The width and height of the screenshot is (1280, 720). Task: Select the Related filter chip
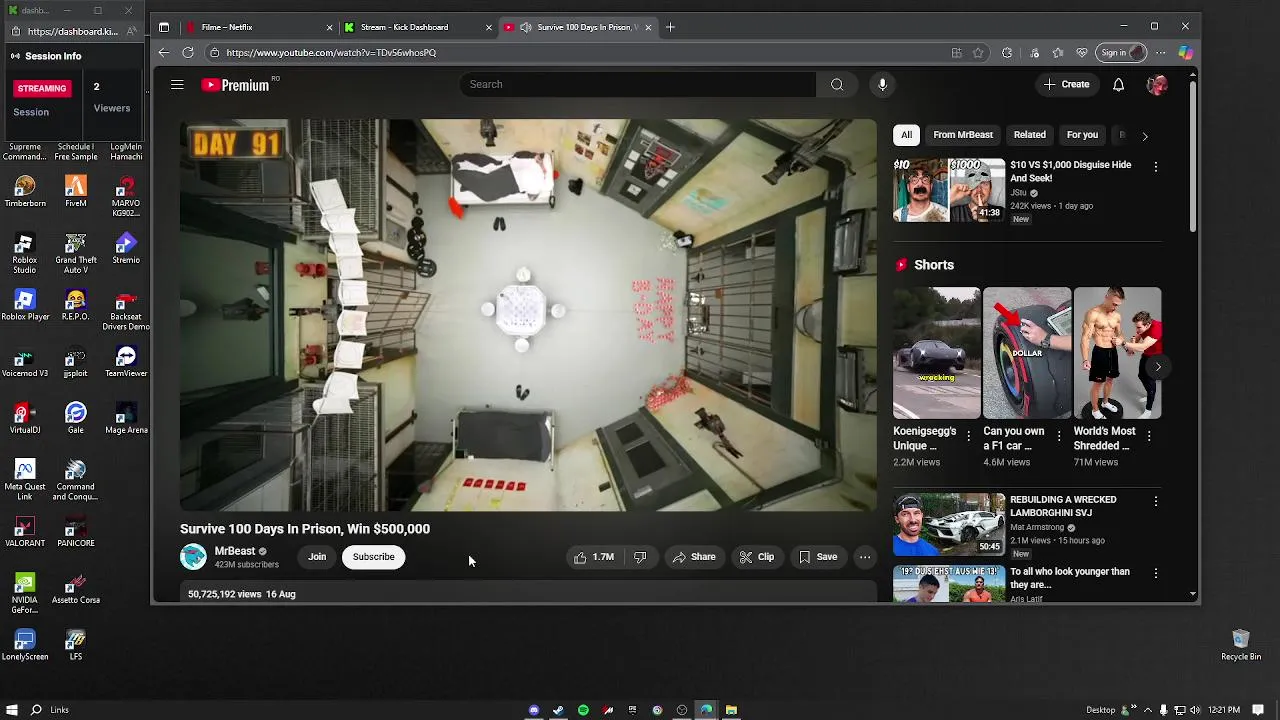[1029, 135]
